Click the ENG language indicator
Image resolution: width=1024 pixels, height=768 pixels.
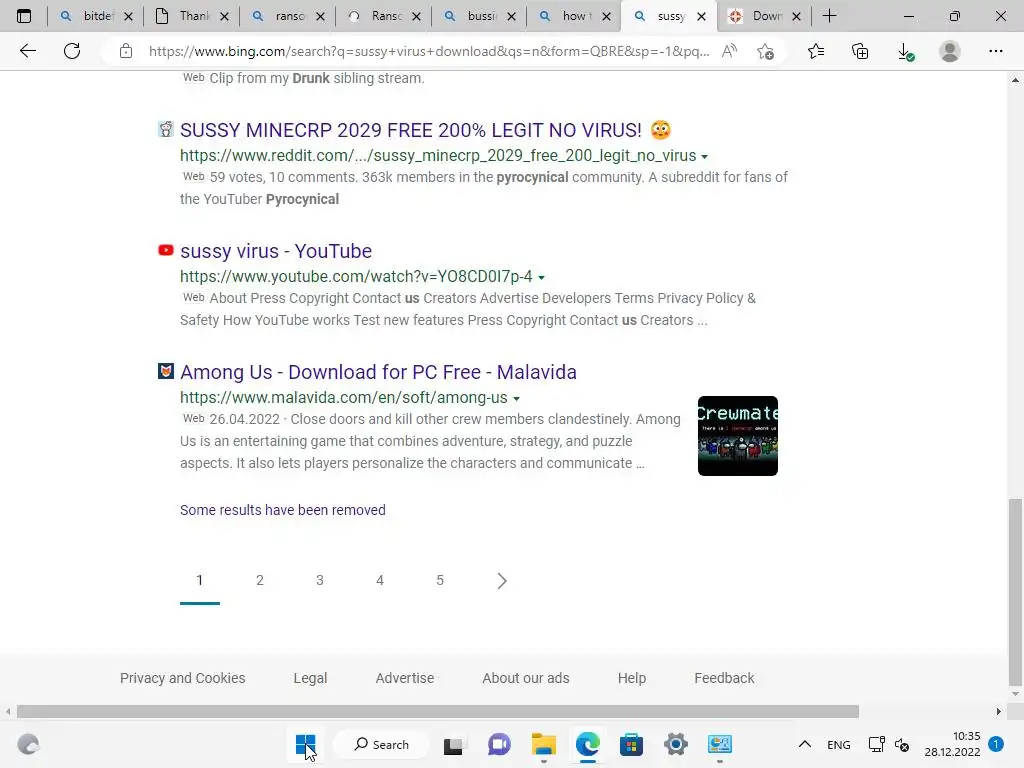(x=839, y=744)
